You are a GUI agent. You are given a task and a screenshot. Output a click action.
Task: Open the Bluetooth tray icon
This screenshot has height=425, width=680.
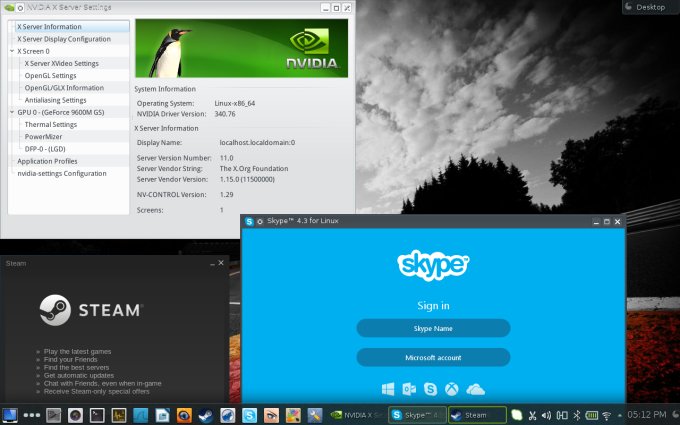coord(576,415)
